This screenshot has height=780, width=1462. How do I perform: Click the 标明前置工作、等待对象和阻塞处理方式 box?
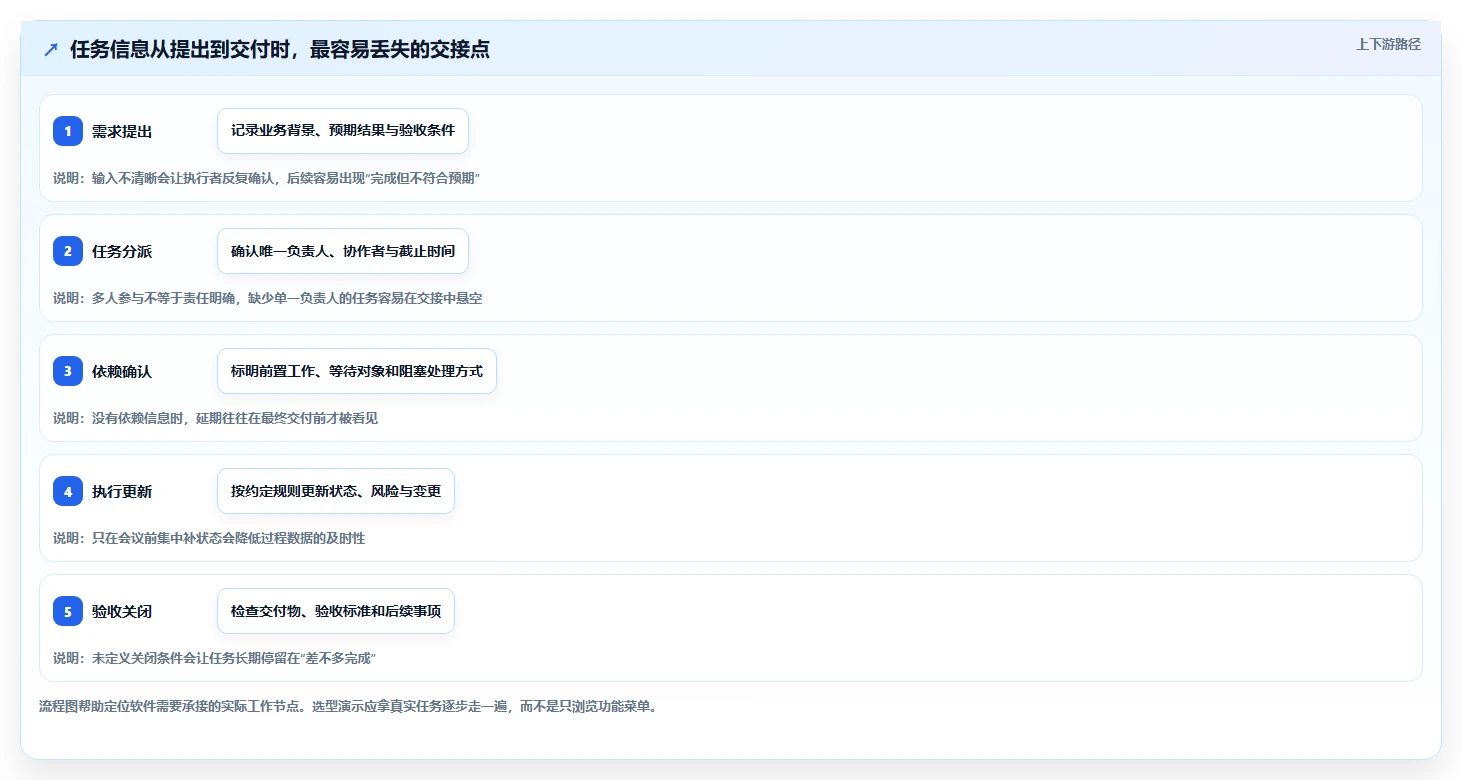click(x=357, y=371)
